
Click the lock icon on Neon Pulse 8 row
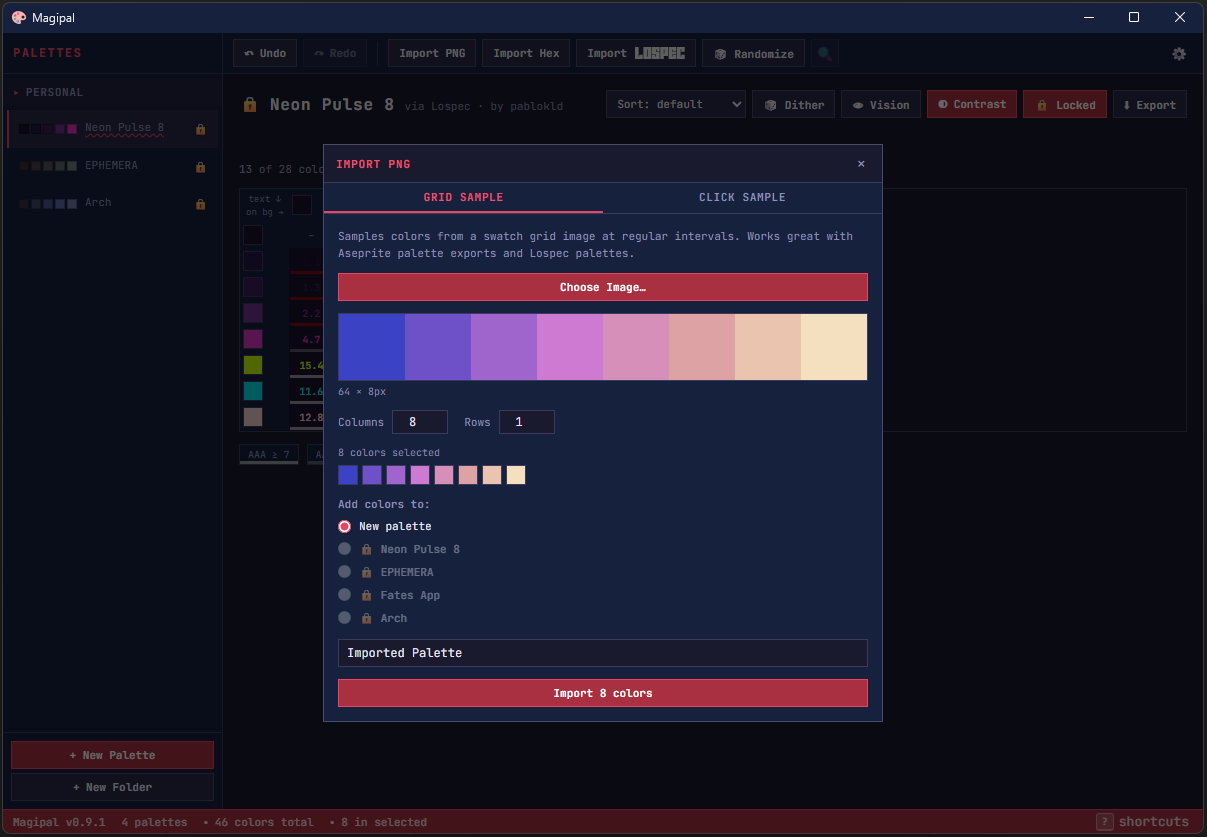(200, 129)
